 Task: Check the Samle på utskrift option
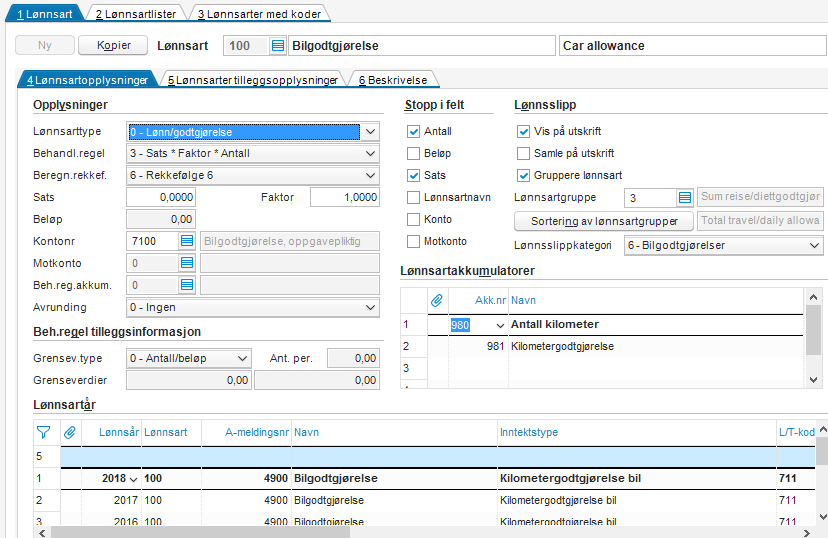coord(524,153)
